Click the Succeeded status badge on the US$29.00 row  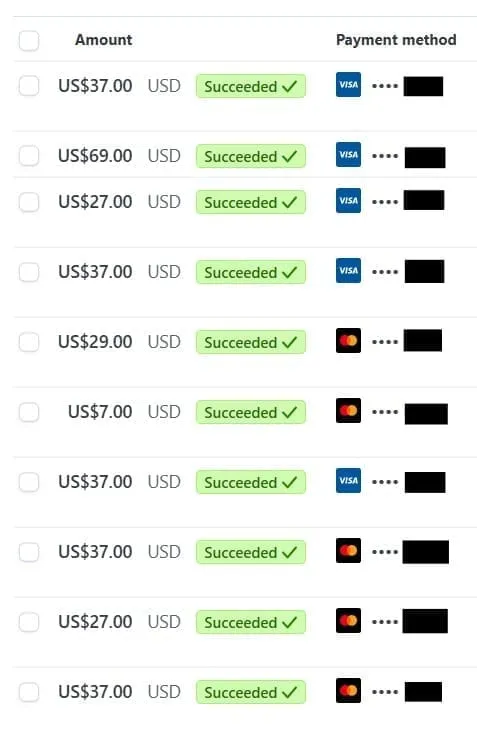click(x=251, y=342)
